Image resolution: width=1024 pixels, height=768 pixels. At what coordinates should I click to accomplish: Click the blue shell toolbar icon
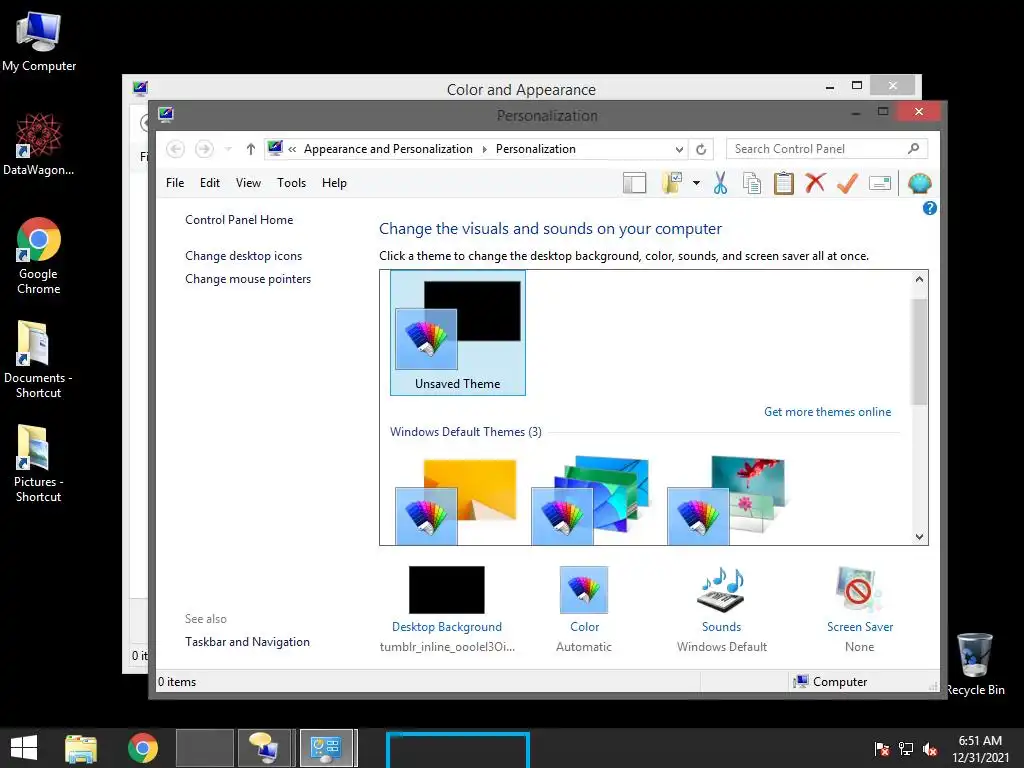920,184
